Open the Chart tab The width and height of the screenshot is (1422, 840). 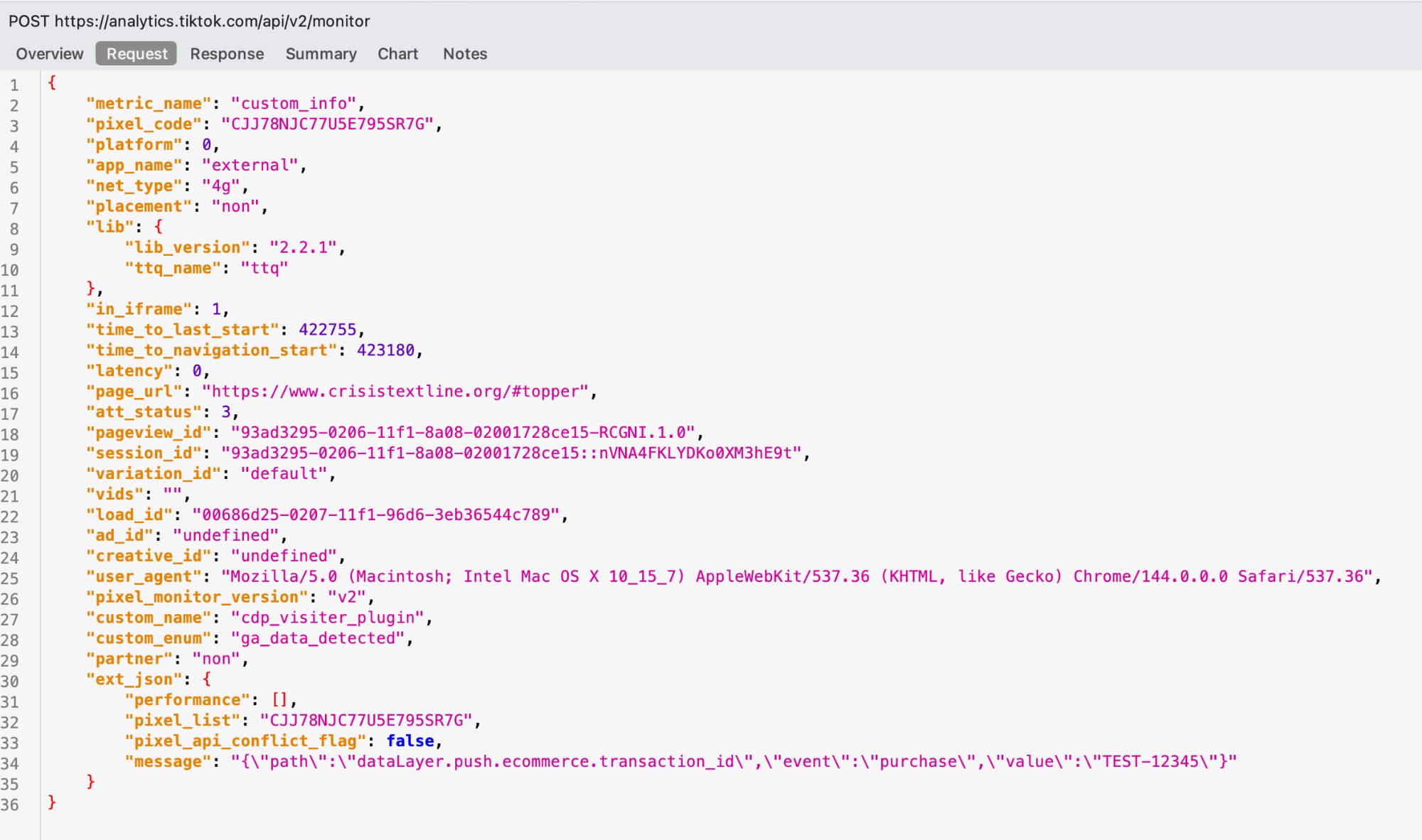click(x=397, y=53)
